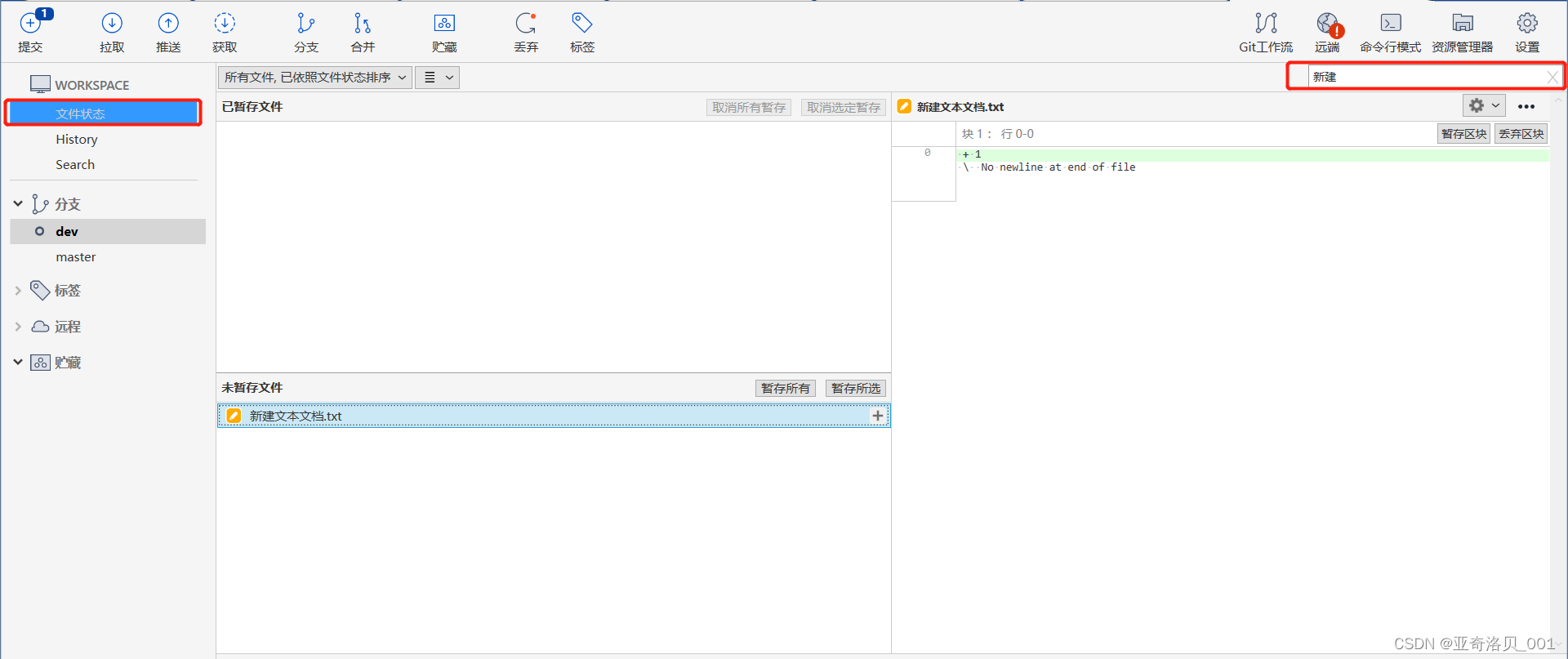The width and height of the screenshot is (1568, 659).
Task: Select 新建文本文档.txt in unstaged files list
Action: (554, 416)
